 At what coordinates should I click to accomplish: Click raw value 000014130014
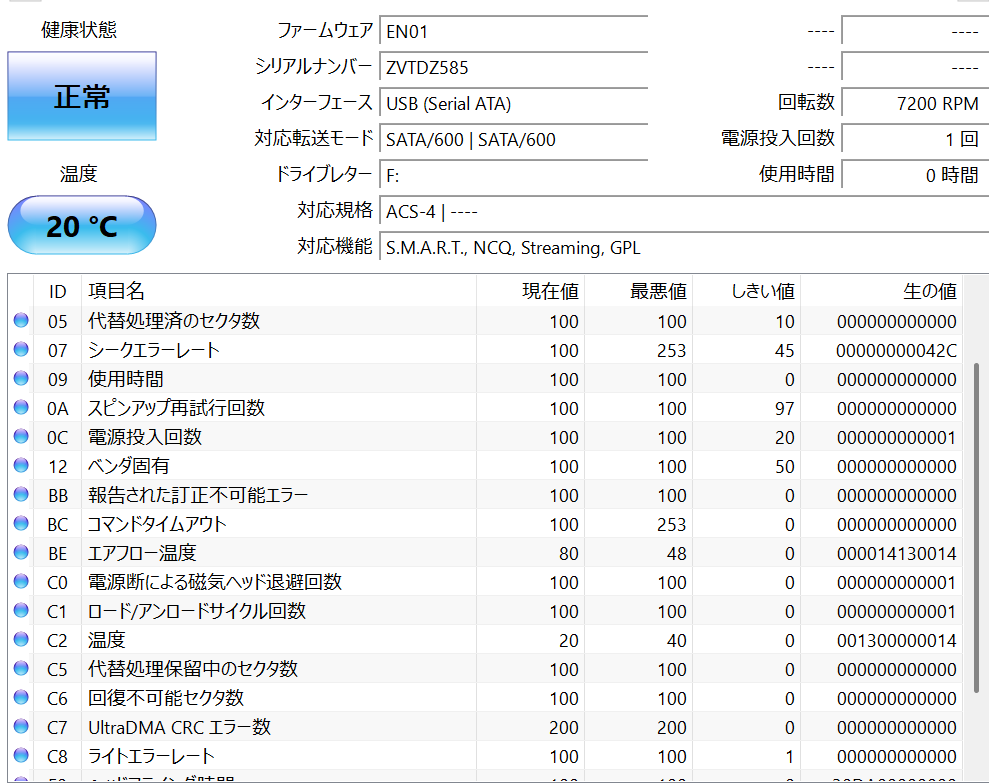(896, 554)
